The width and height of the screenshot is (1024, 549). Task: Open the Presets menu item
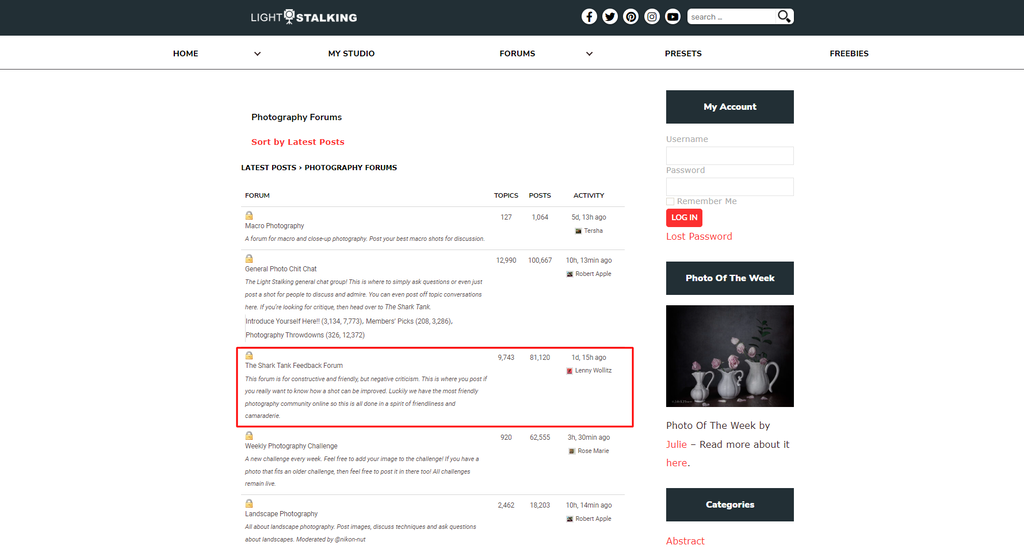point(683,54)
